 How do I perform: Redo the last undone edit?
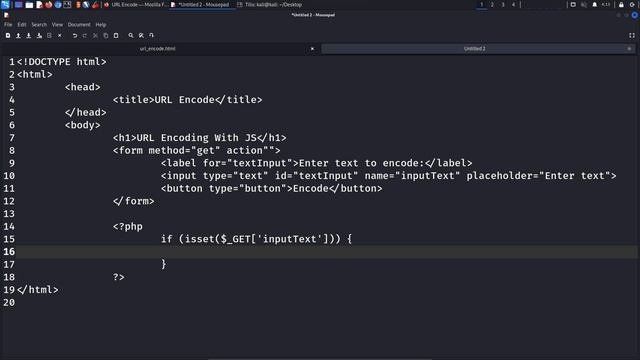[x=85, y=36]
